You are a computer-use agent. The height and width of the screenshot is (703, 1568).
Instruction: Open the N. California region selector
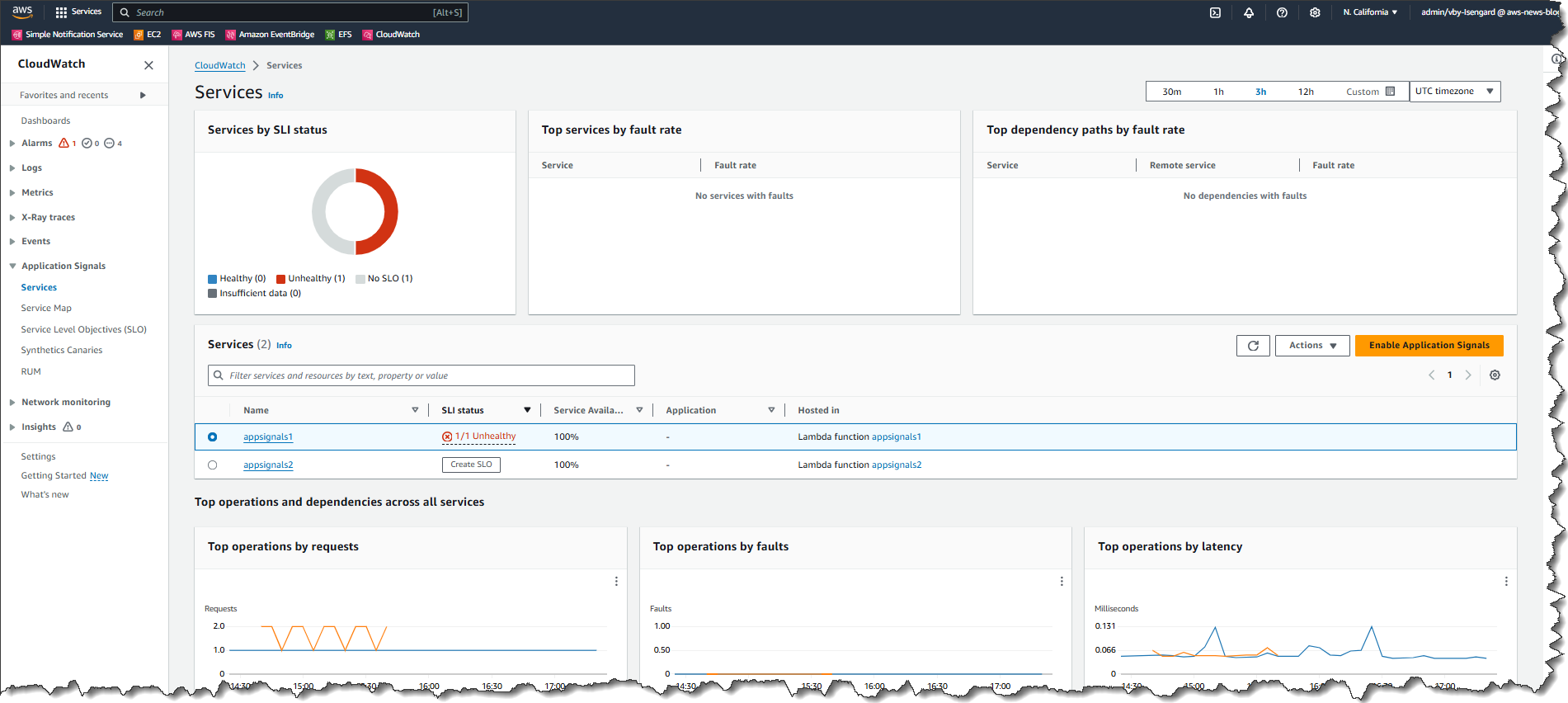[1370, 12]
